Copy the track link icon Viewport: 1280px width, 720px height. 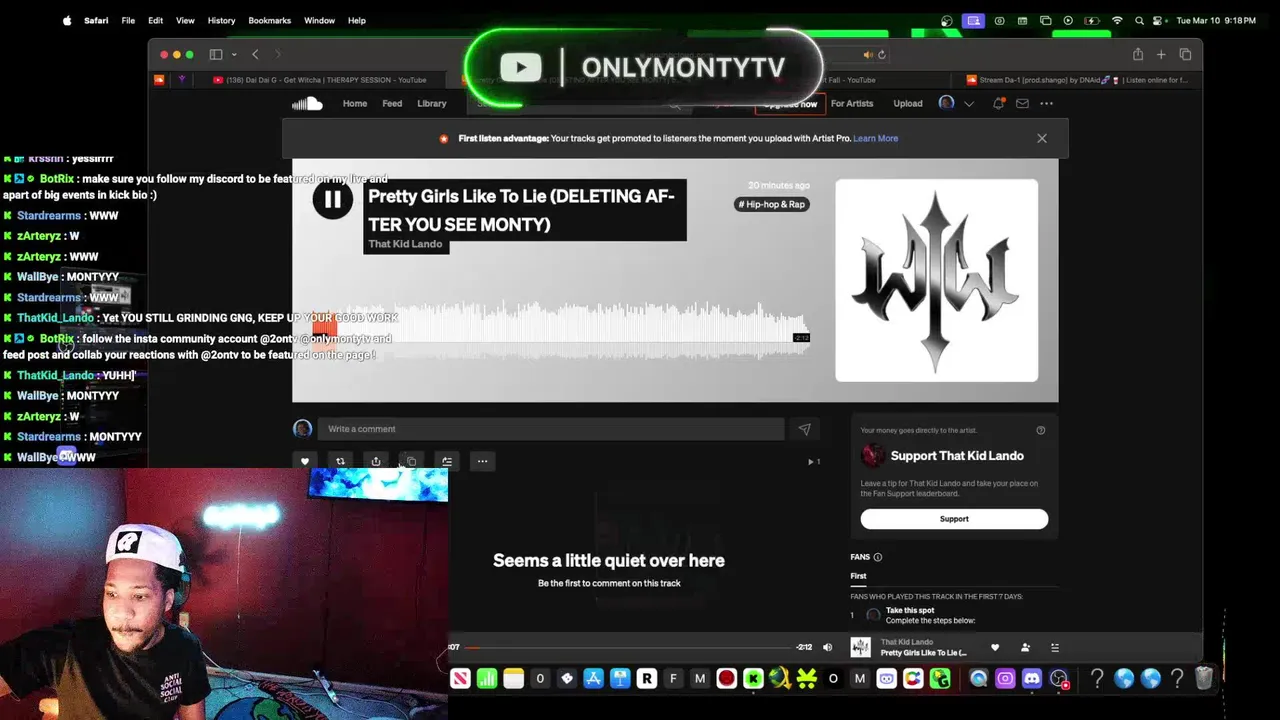point(411,461)
